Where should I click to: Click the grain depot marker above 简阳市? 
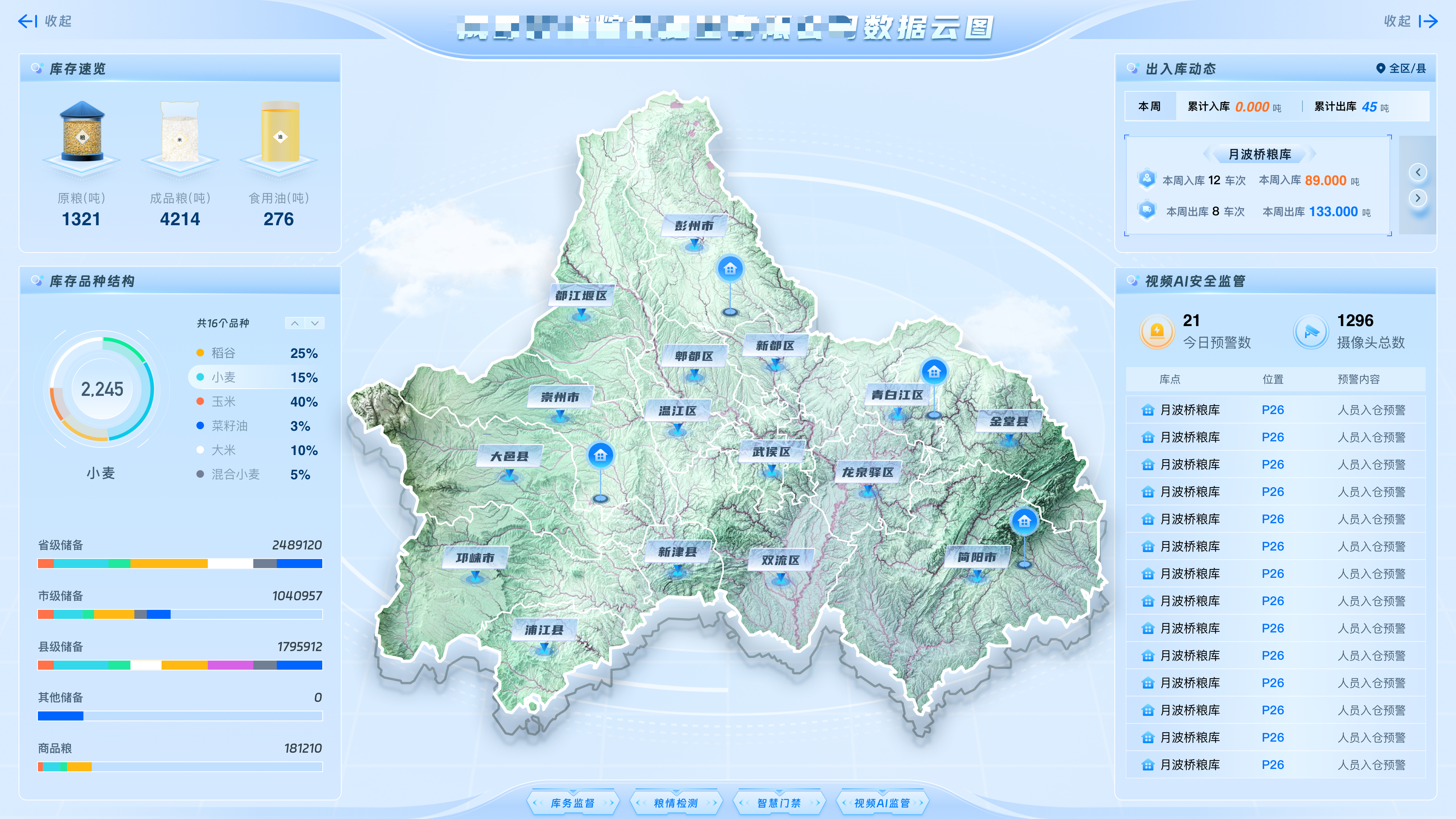coord(1024,522)
